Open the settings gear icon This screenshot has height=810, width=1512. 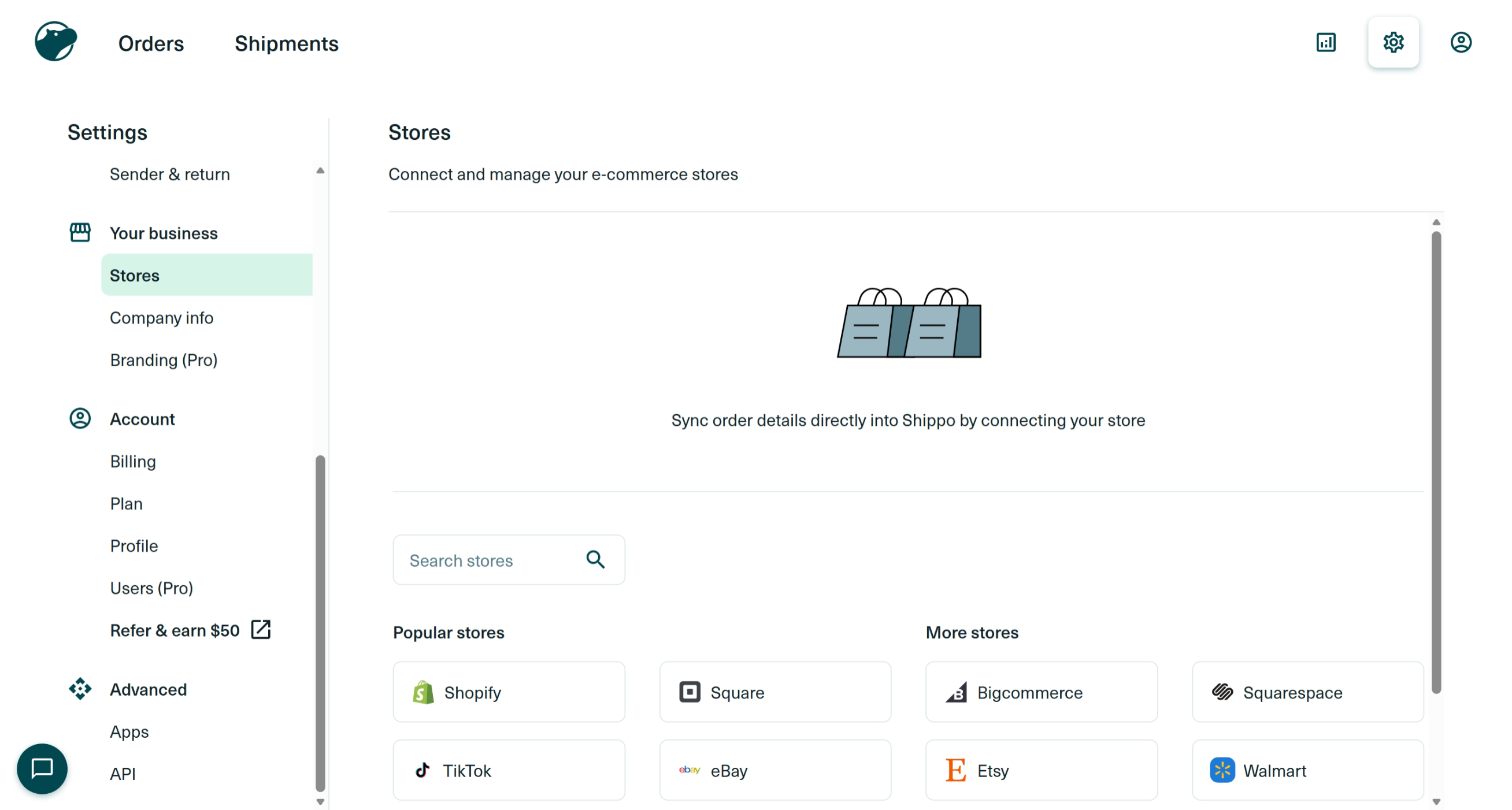point(1393,42)
